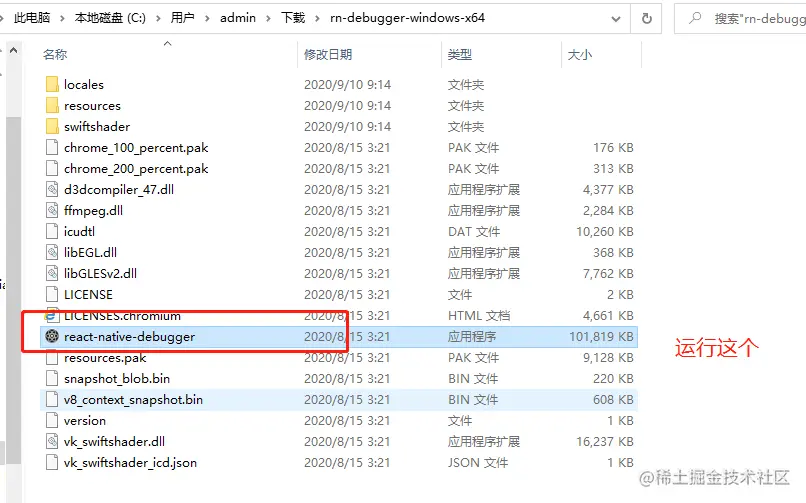Screen dimensions: 806x503
Task: Click the swiftshader folder icon
Action: point(52,126)
